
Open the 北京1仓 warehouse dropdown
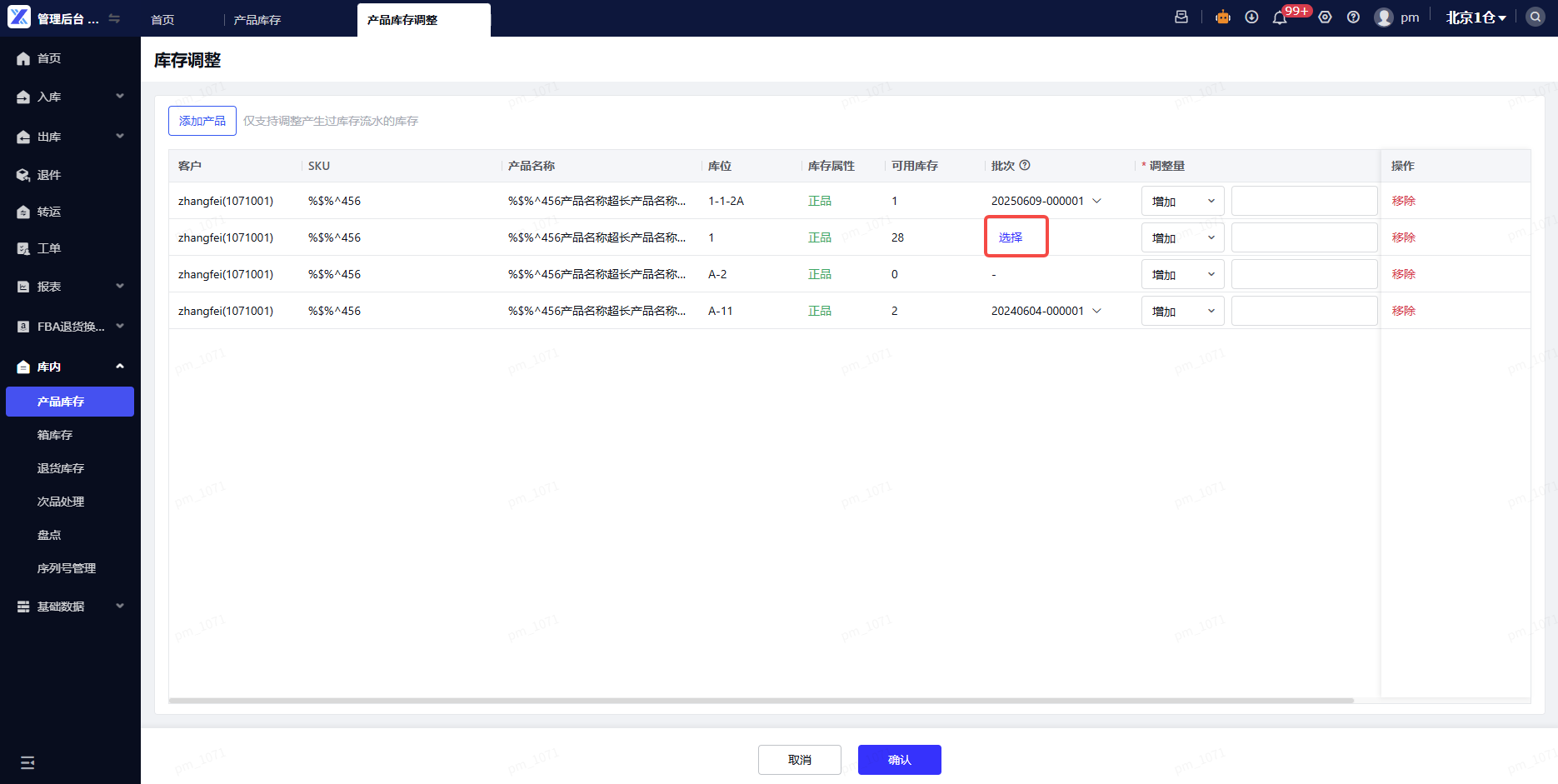pyautogui.click(x=1476, y=17)
